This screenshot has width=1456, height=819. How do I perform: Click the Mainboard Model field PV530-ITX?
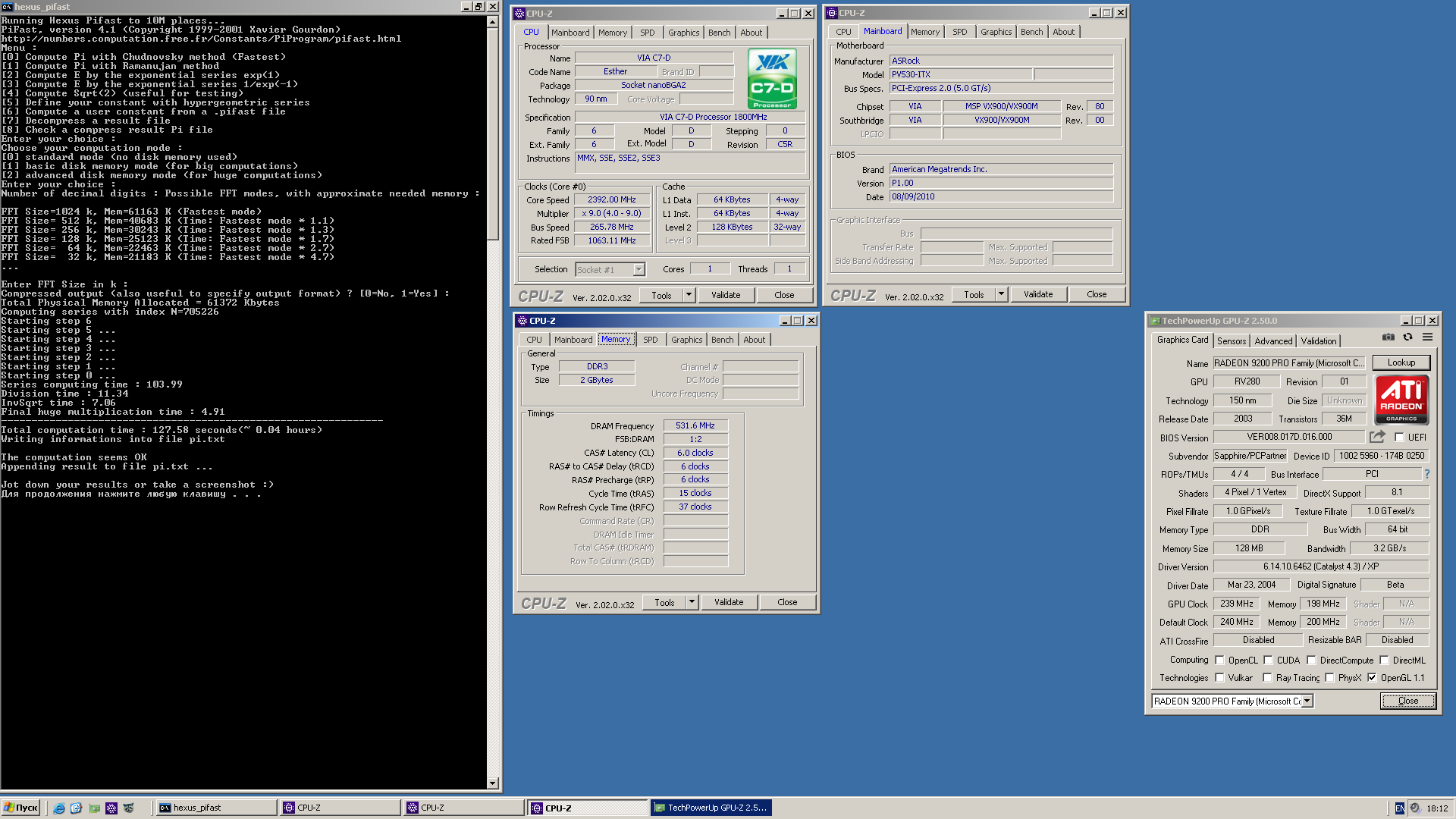(961, 74)
